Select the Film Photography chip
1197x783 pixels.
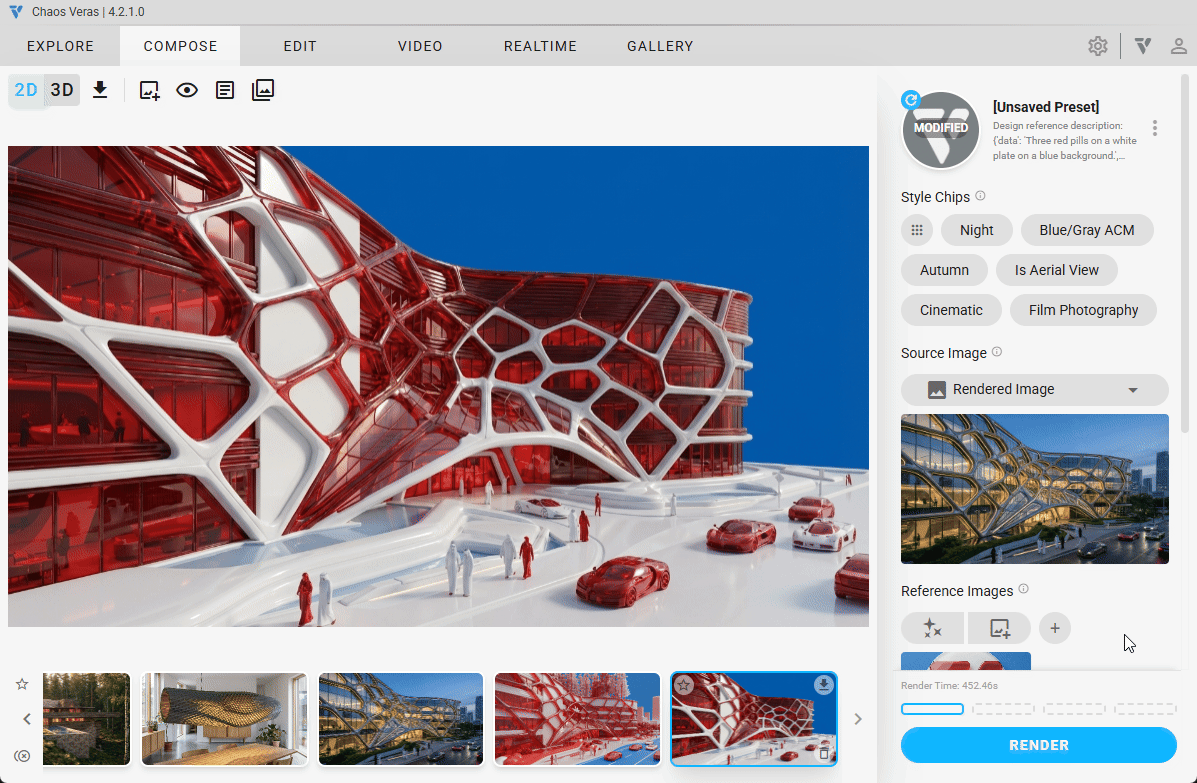pos(1083,310)
